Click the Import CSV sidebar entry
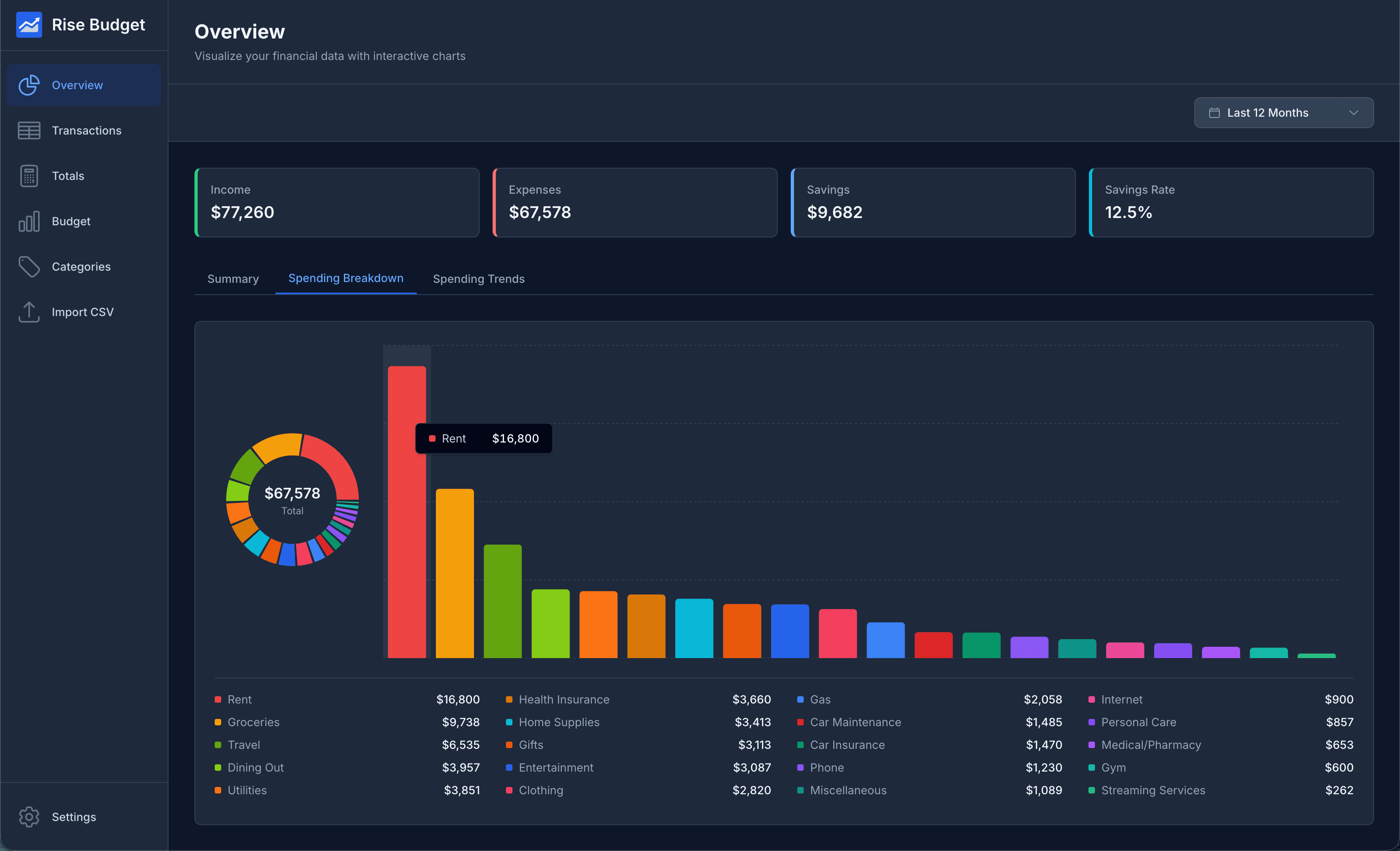Image resolution: width=1400 pixels, height=851 pixels. (83, 312)
